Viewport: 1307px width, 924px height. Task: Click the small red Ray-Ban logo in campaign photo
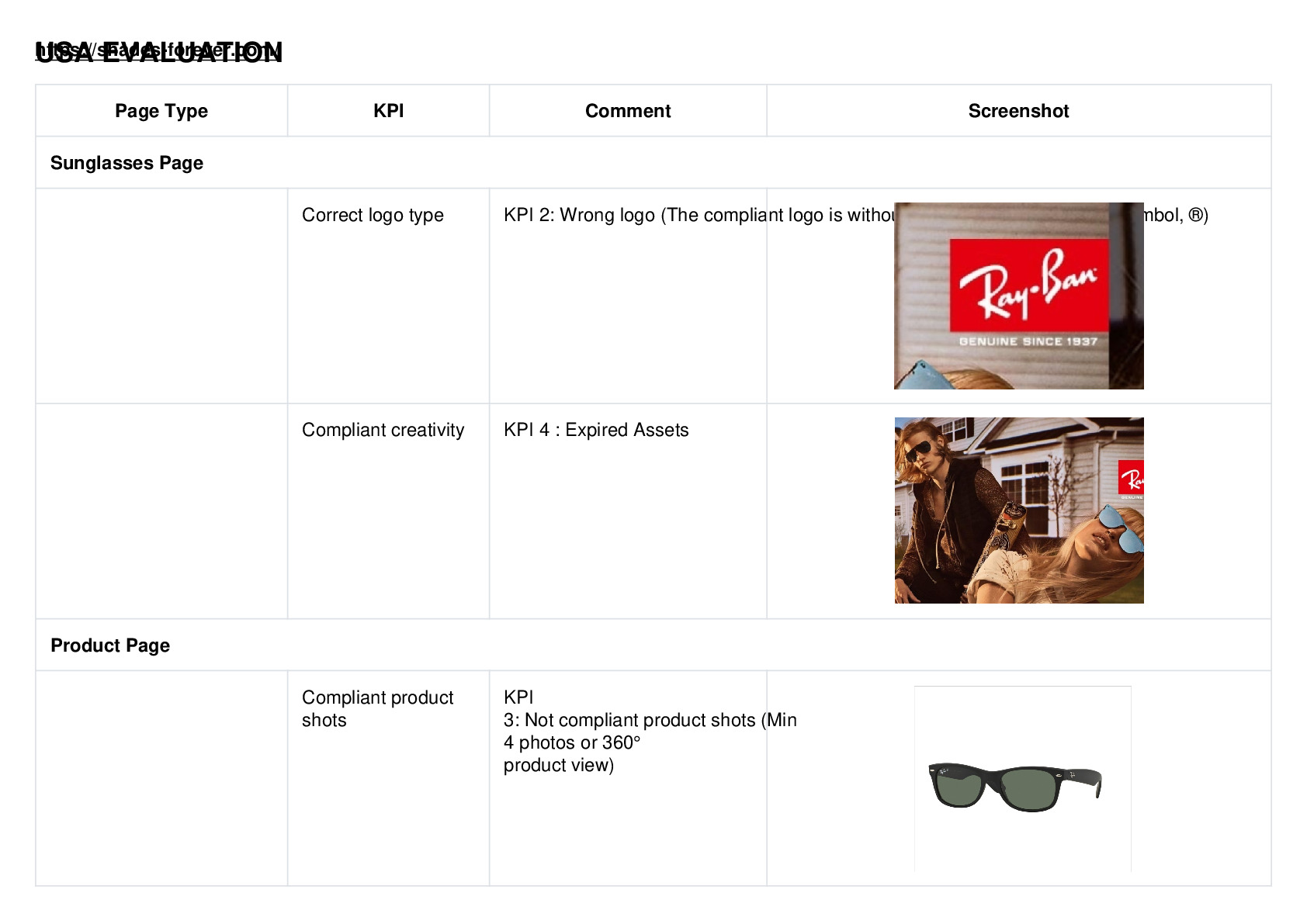(x=1131, y=479)
